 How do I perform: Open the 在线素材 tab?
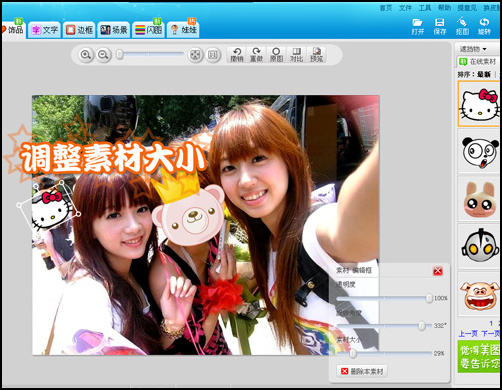pos(478,62)
